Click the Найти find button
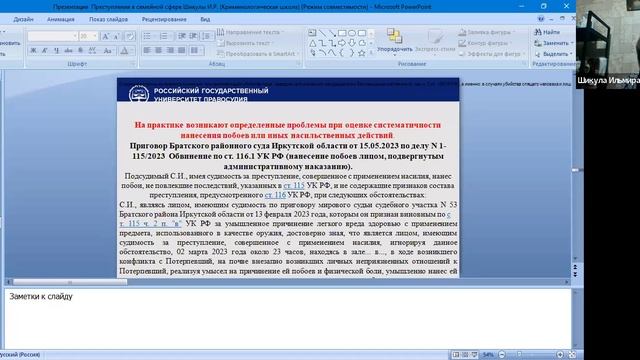Screen dimensions: 640x360 tap(547, 32)
